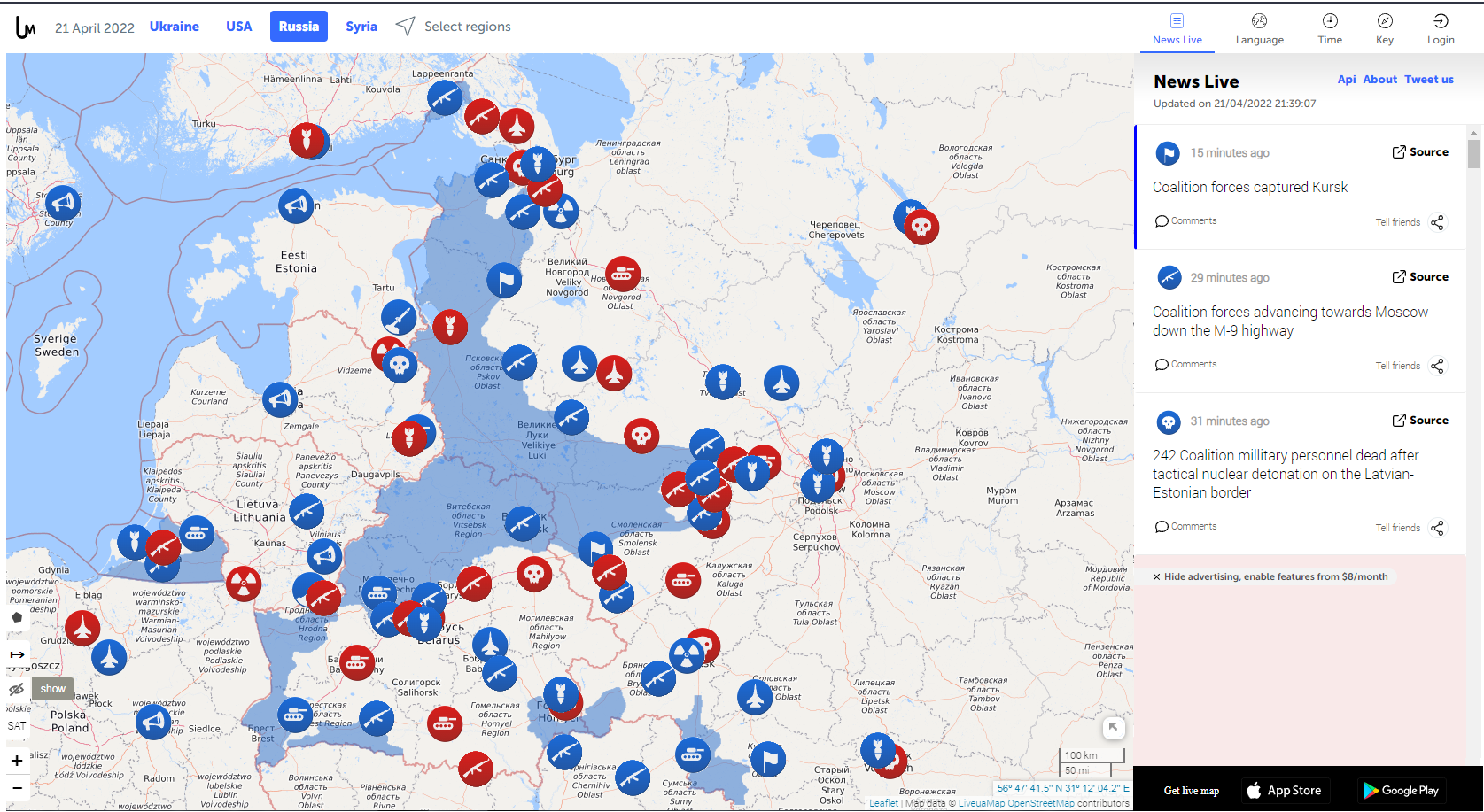This screenshot has height=812, width=1484.
Task: Click the 21 April 2022 date
Action: tap(95, 27)
